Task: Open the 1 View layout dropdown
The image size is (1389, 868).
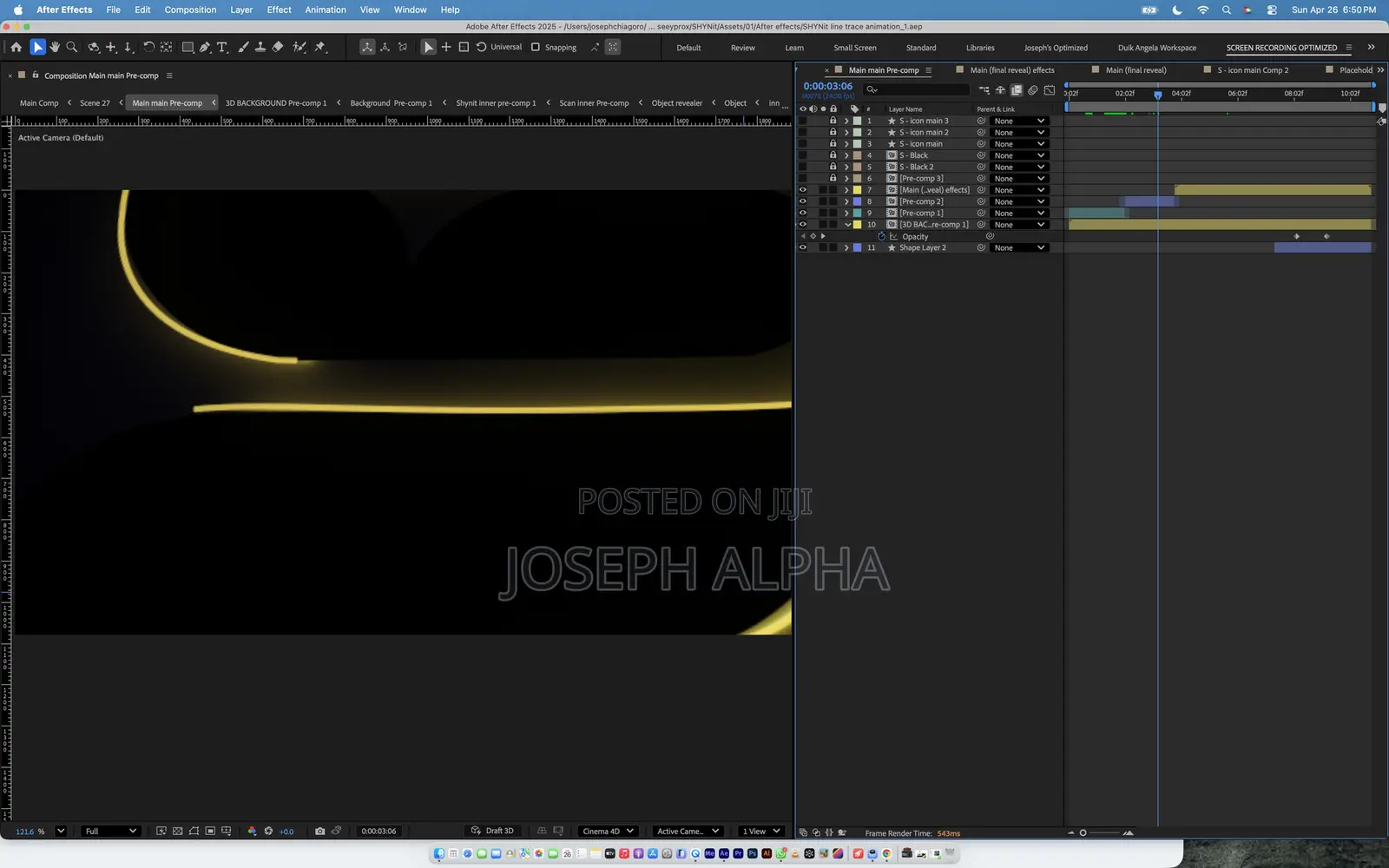Action: (x=761, y=831)
